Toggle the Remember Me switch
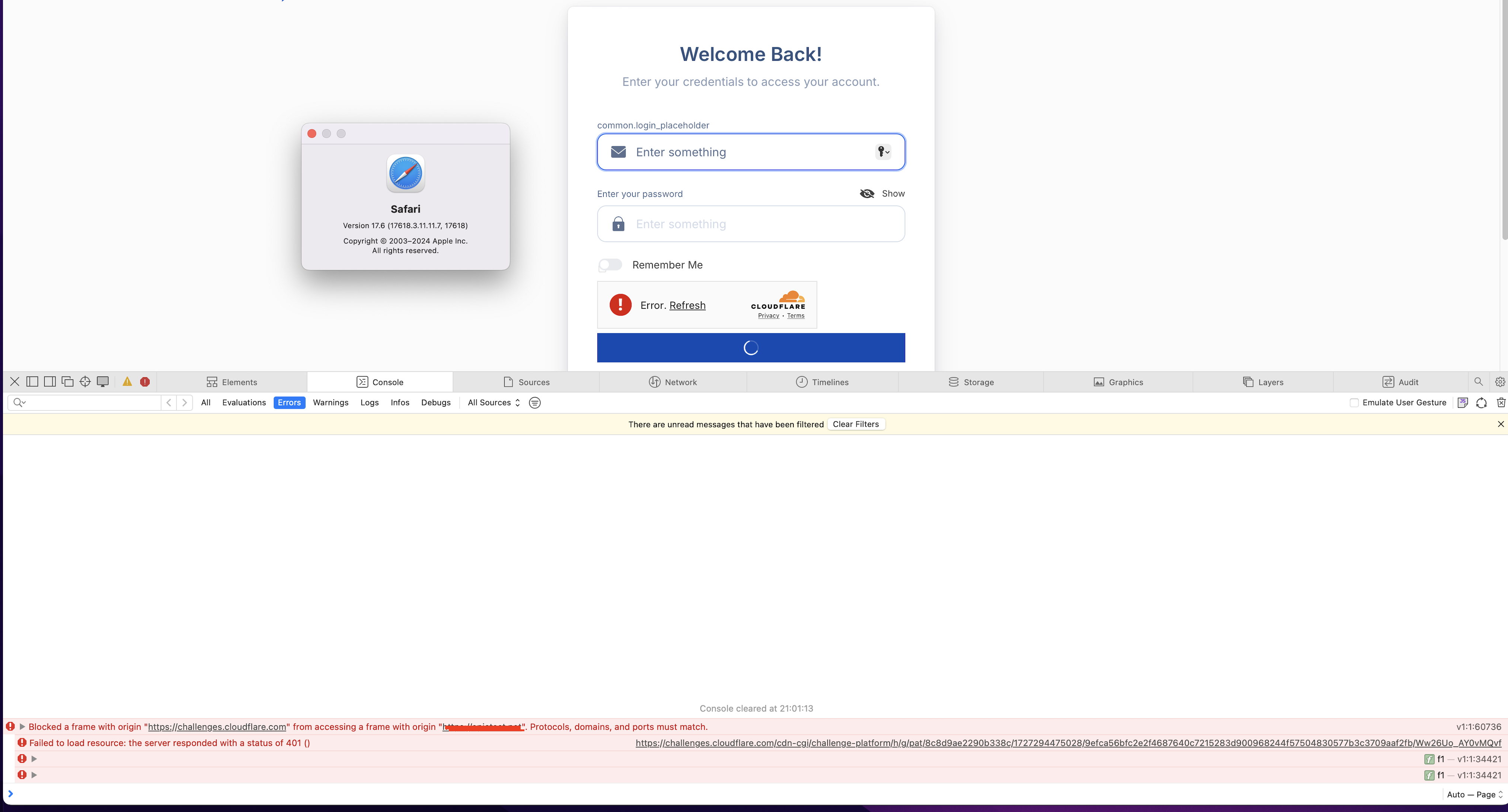Screen dimensions: 1508x812 click(609, 265)
